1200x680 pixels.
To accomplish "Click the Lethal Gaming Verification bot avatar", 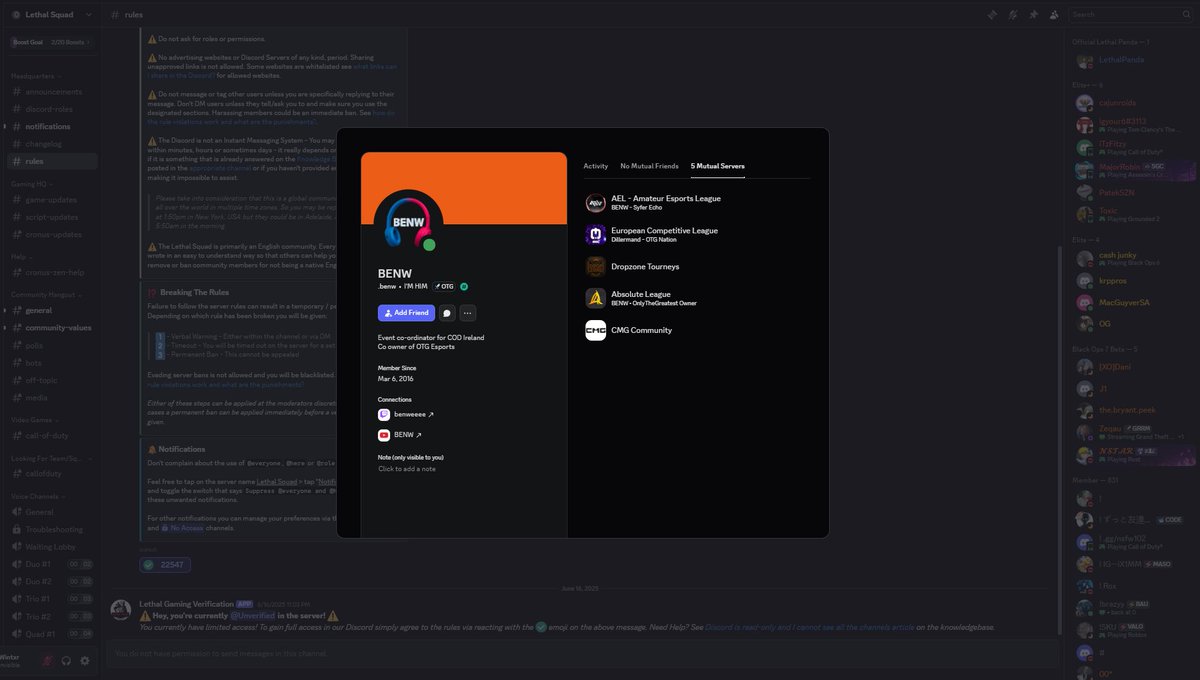I will [x=121, y=610].
